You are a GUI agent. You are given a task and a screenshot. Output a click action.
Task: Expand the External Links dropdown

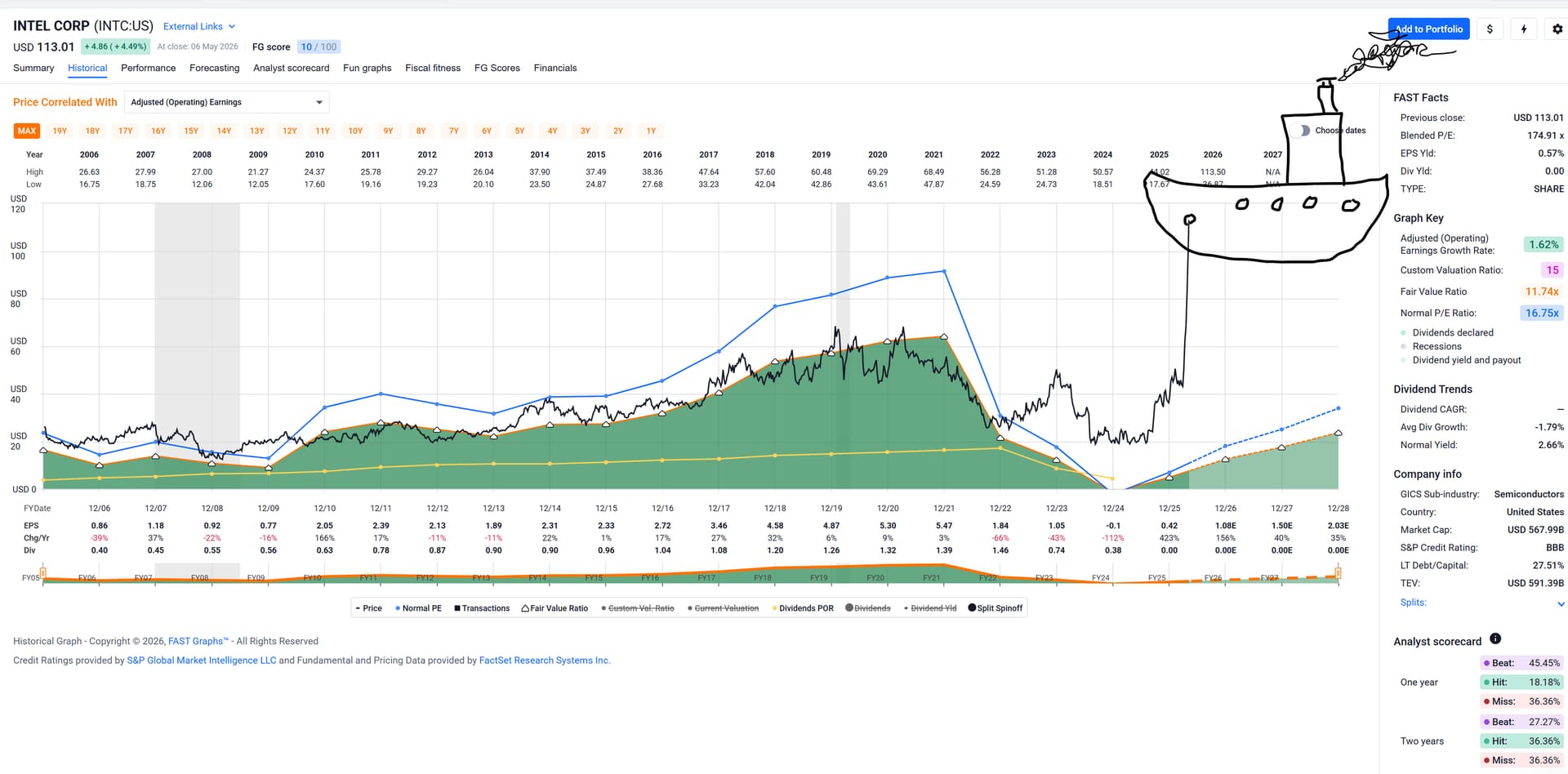point(199,27)
